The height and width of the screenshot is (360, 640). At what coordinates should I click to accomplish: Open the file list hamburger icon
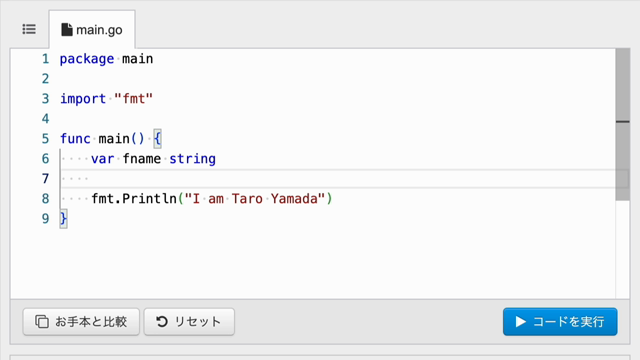(x=29, y=29)
